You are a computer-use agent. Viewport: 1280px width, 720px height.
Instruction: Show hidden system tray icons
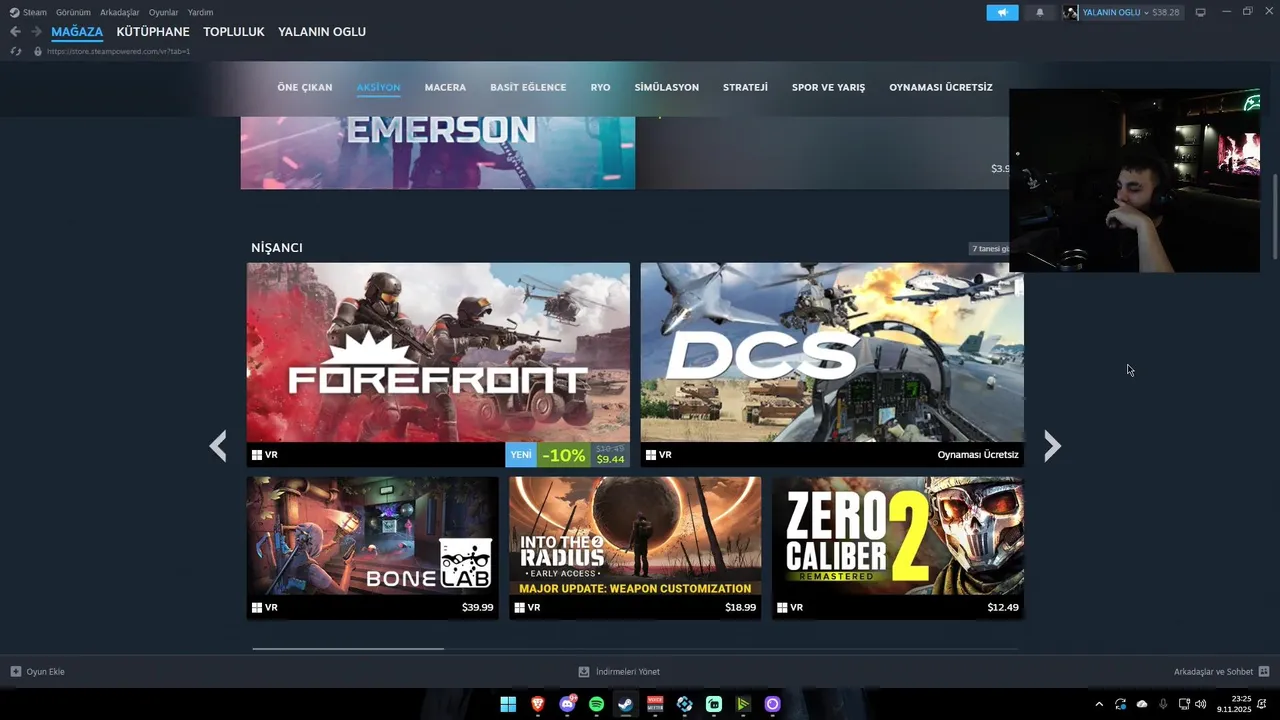1099,704
